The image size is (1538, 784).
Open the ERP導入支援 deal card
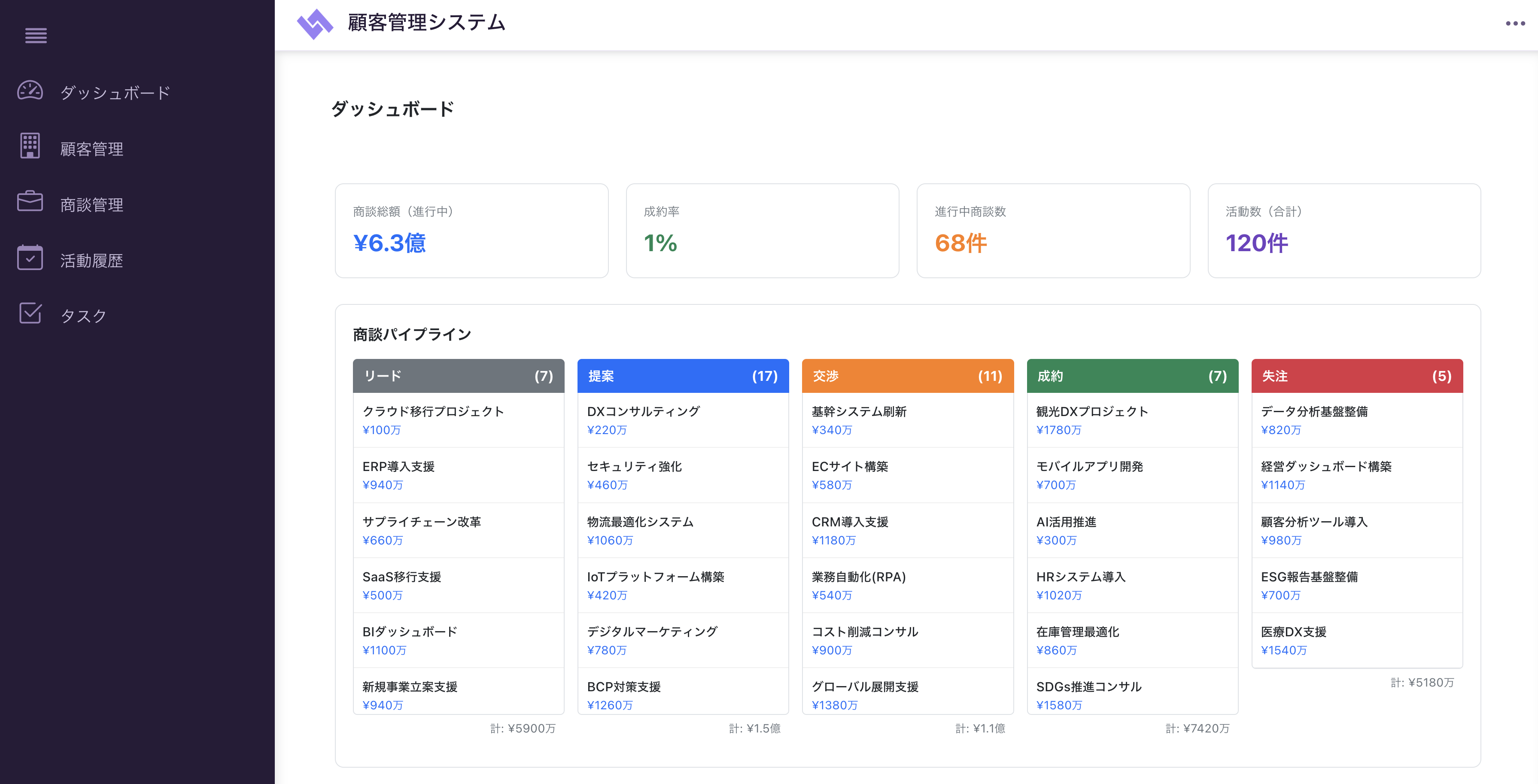point(459,475)
